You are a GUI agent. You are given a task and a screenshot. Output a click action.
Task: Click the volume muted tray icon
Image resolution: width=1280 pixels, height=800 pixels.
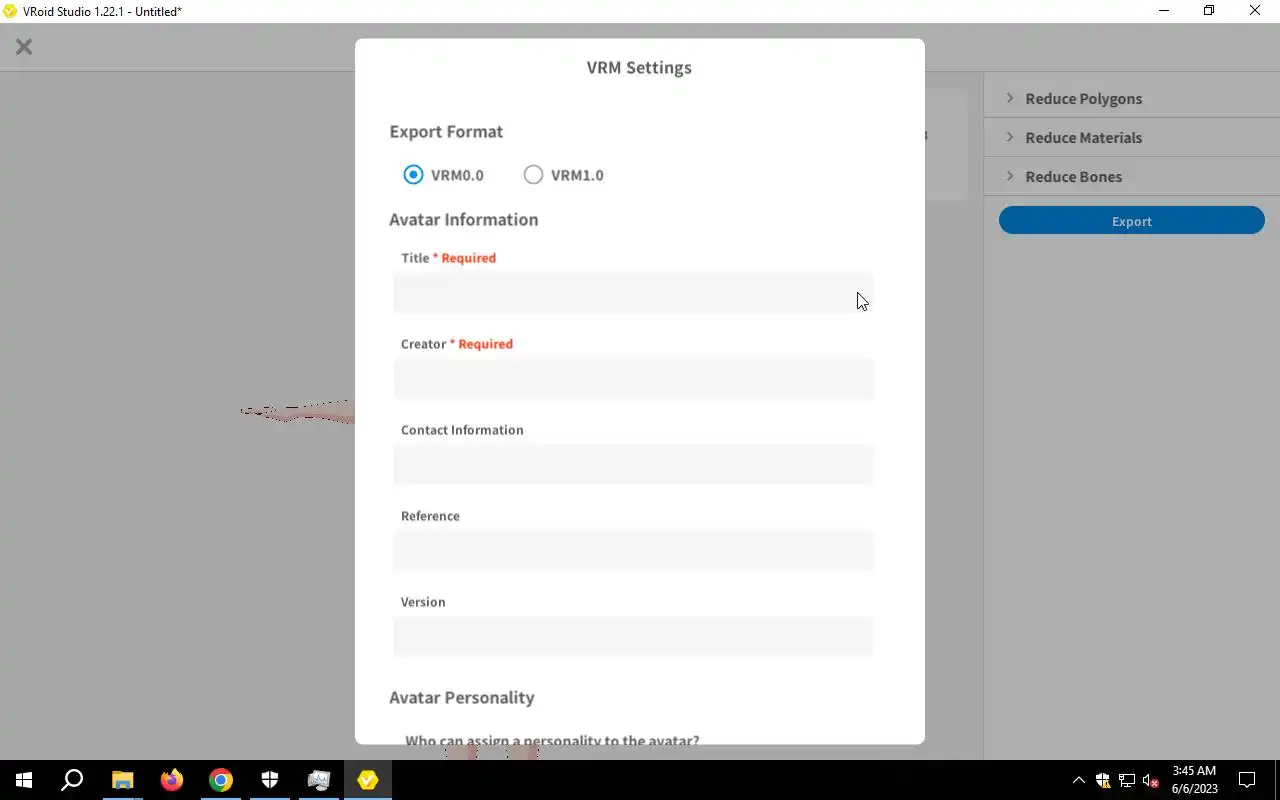click(1151, 780)
